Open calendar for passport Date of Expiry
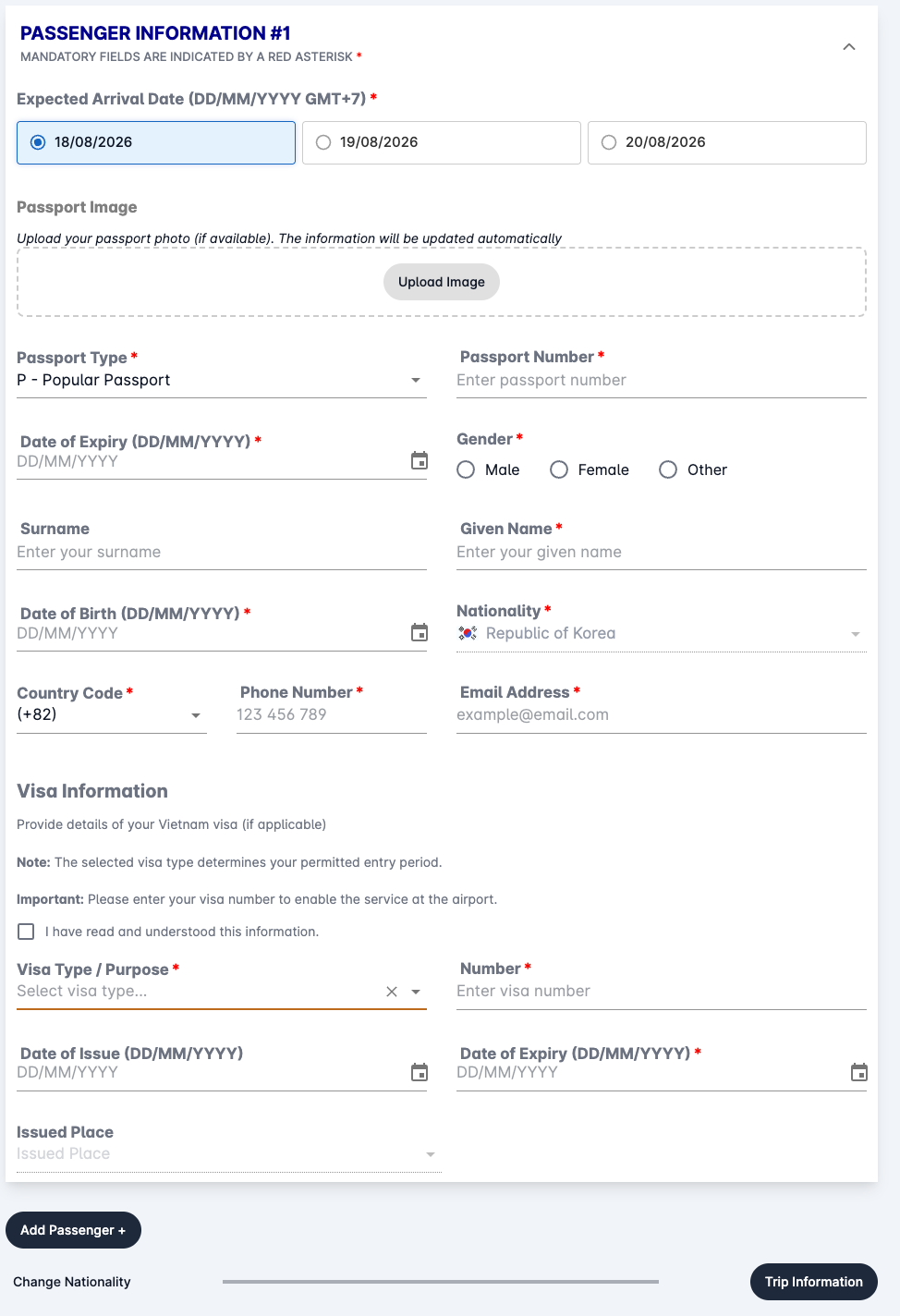This screenshot has width=900, height=1316. [420, 460]
